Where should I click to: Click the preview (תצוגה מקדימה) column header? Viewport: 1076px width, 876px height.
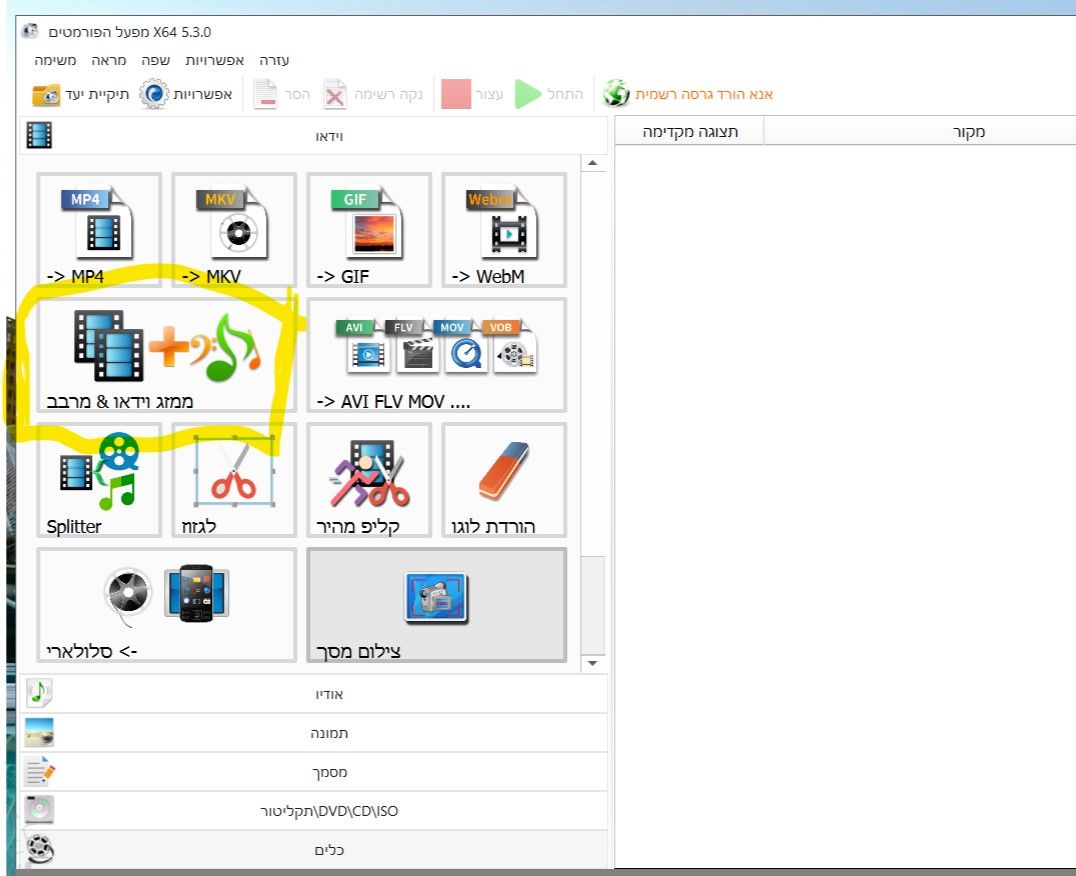pyautogui.click(x=690, y=131)
